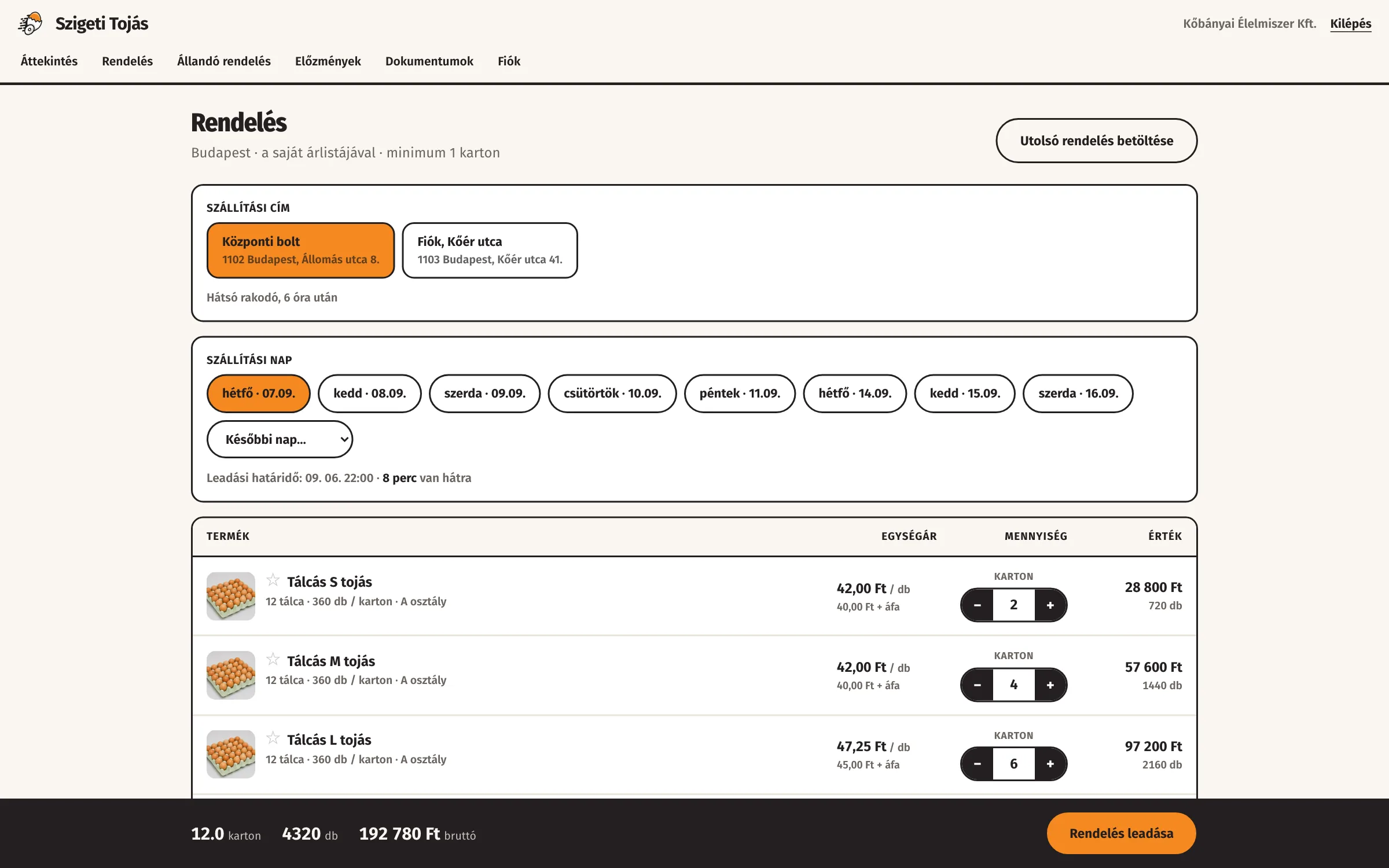Open the Tálcás L tojás product picture
Screen dimensions: 1389x868
point(231,754)
